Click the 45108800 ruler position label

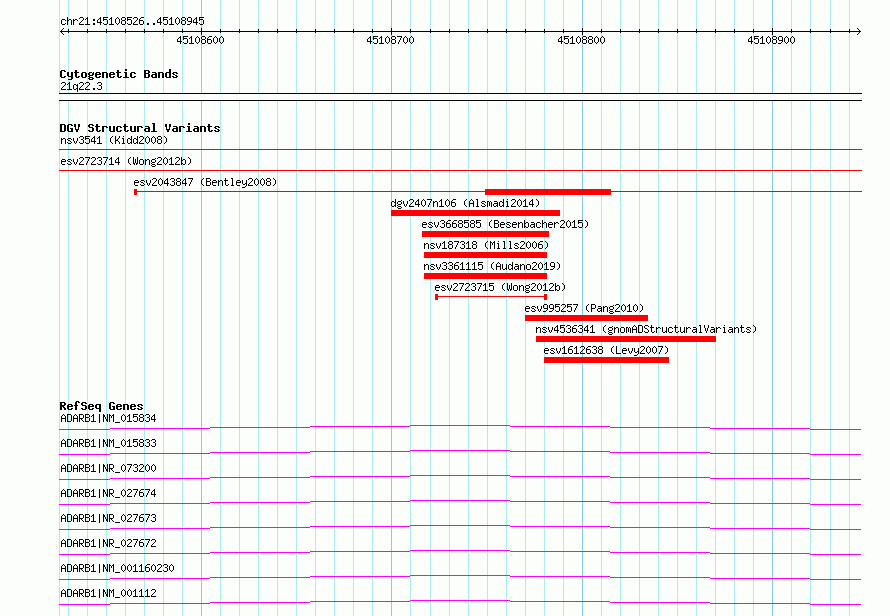coord(581,40)
